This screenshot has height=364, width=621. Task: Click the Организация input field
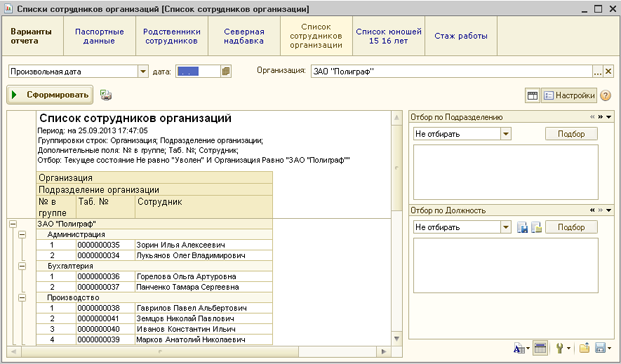pyautogui.click(x=451, y=72)
